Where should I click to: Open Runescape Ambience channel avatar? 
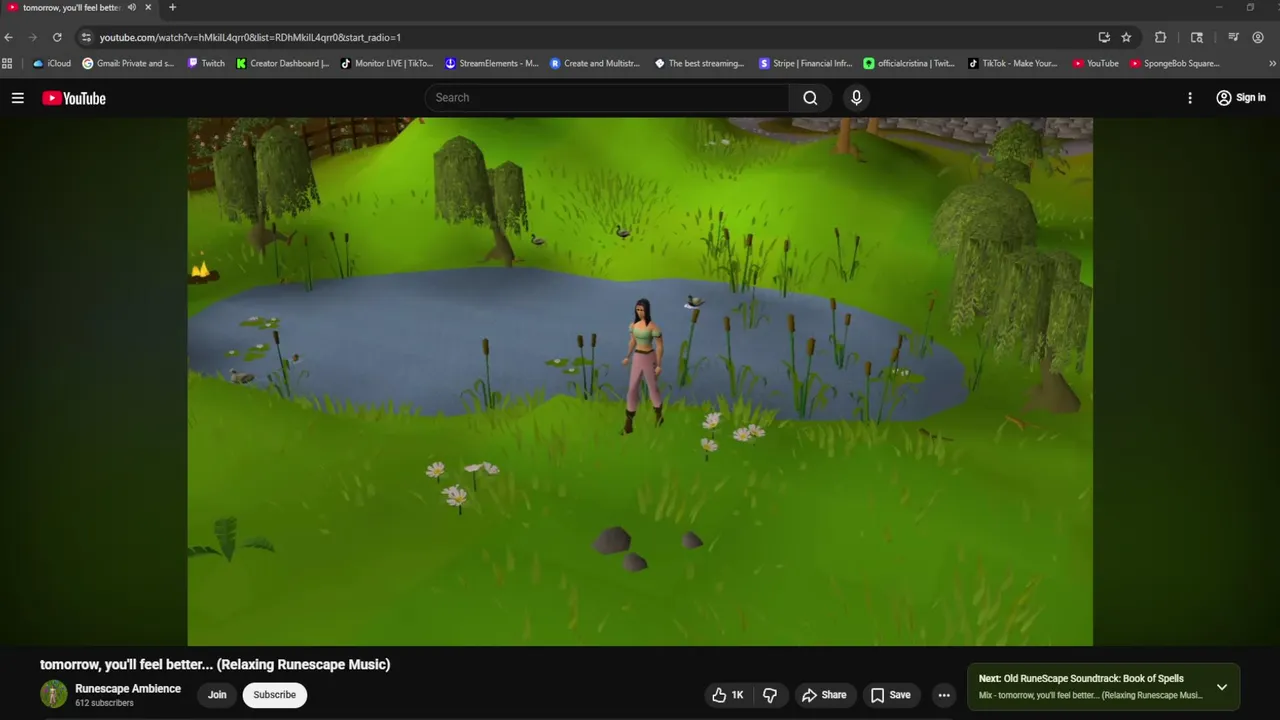tap(54, 694)
